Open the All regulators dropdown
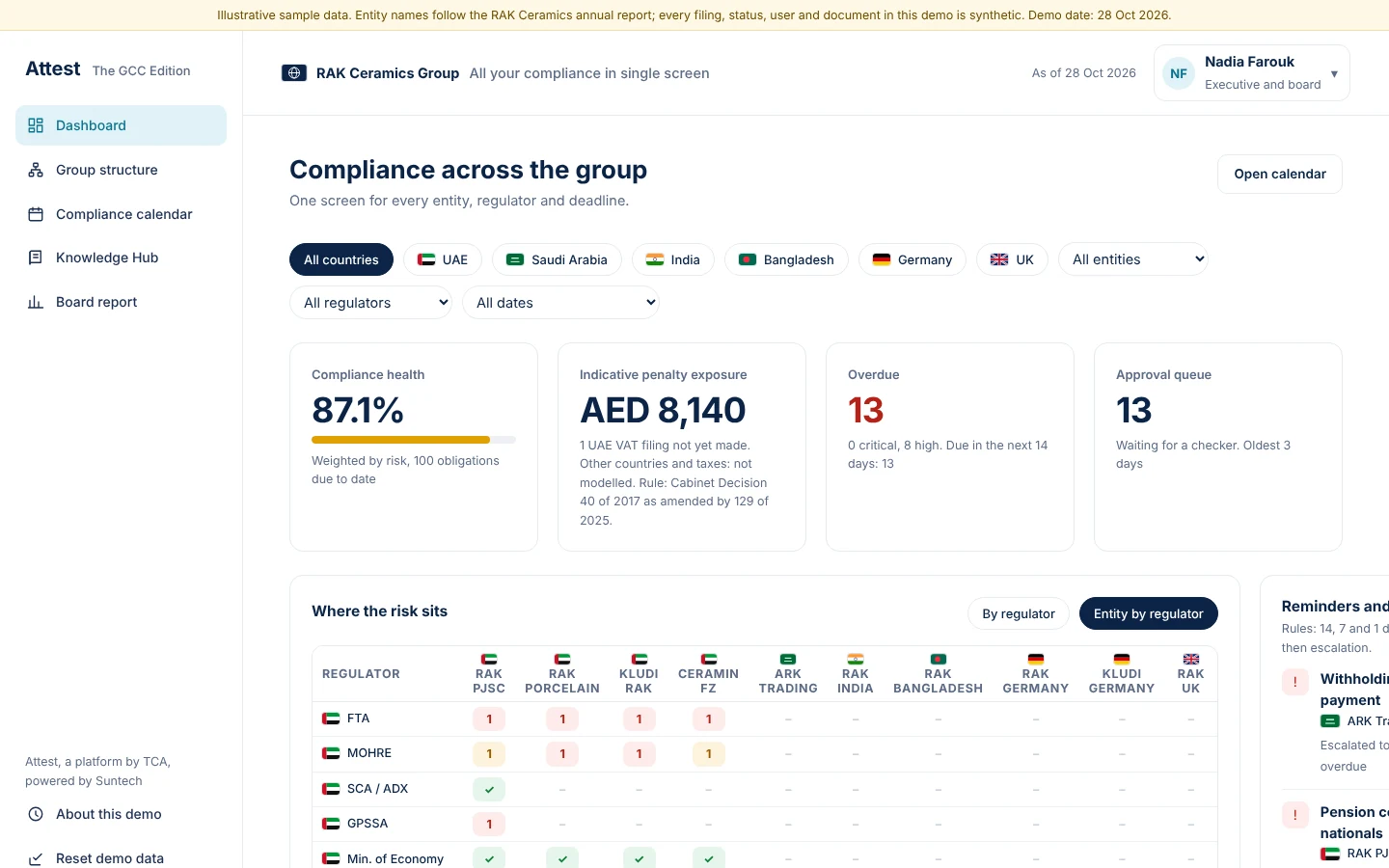 (x=371, y=303)
